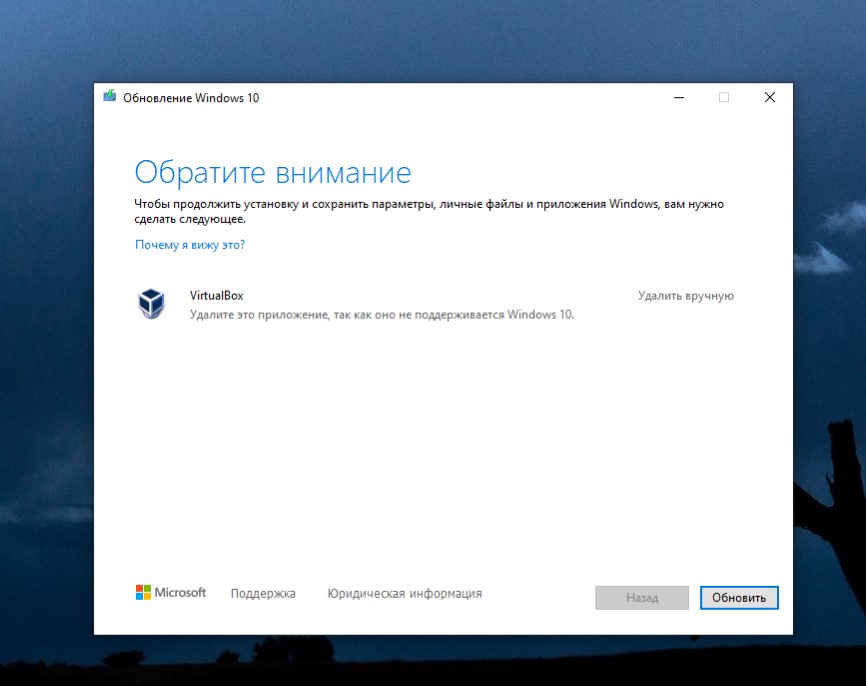Viewport: 866px width, 686px height.
Task: Click the VirtualBox cube icon
Action: coord(151,303)
